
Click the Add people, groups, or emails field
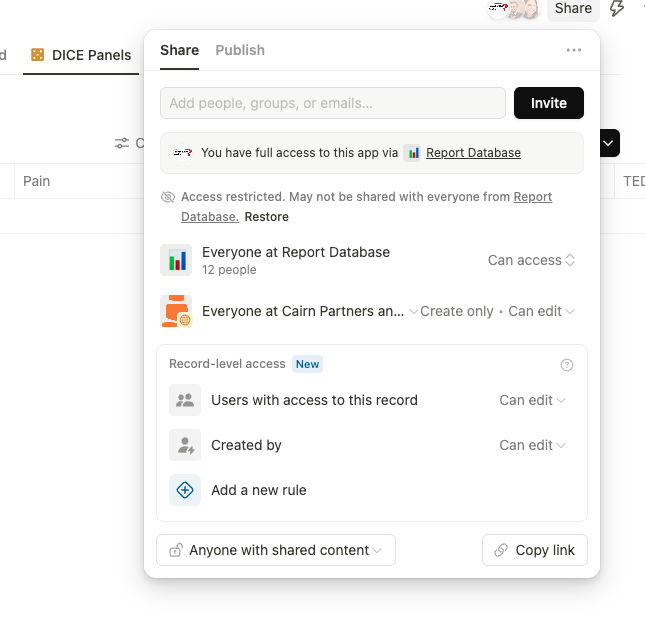coord(333,103)
